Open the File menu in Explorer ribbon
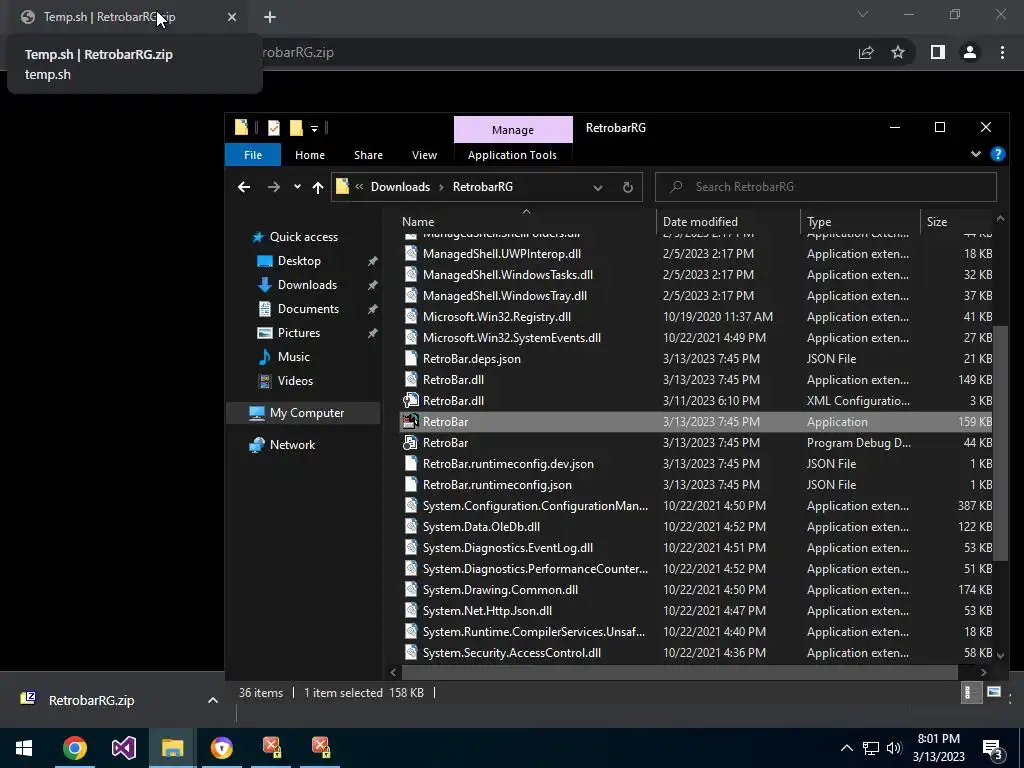 (253, 155)
